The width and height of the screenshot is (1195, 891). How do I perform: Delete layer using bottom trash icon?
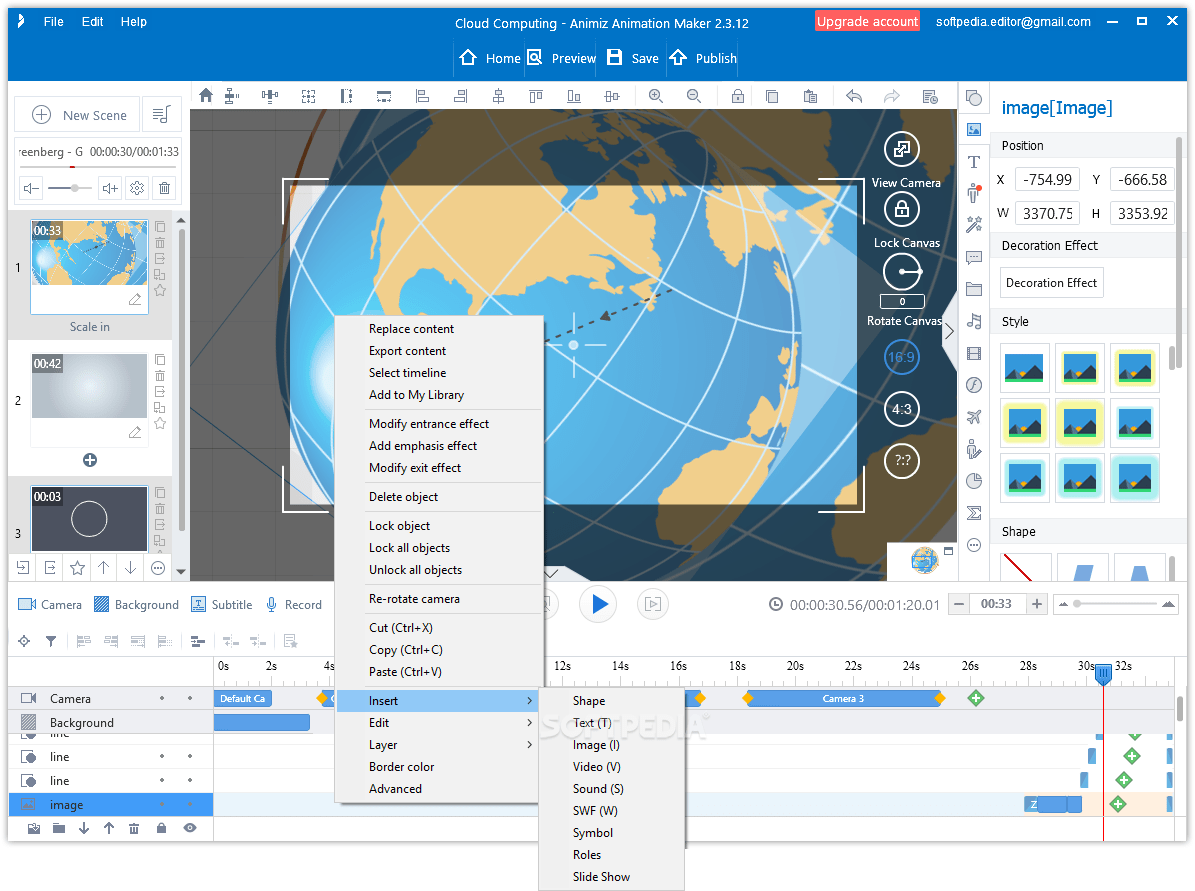click(134, 829)
